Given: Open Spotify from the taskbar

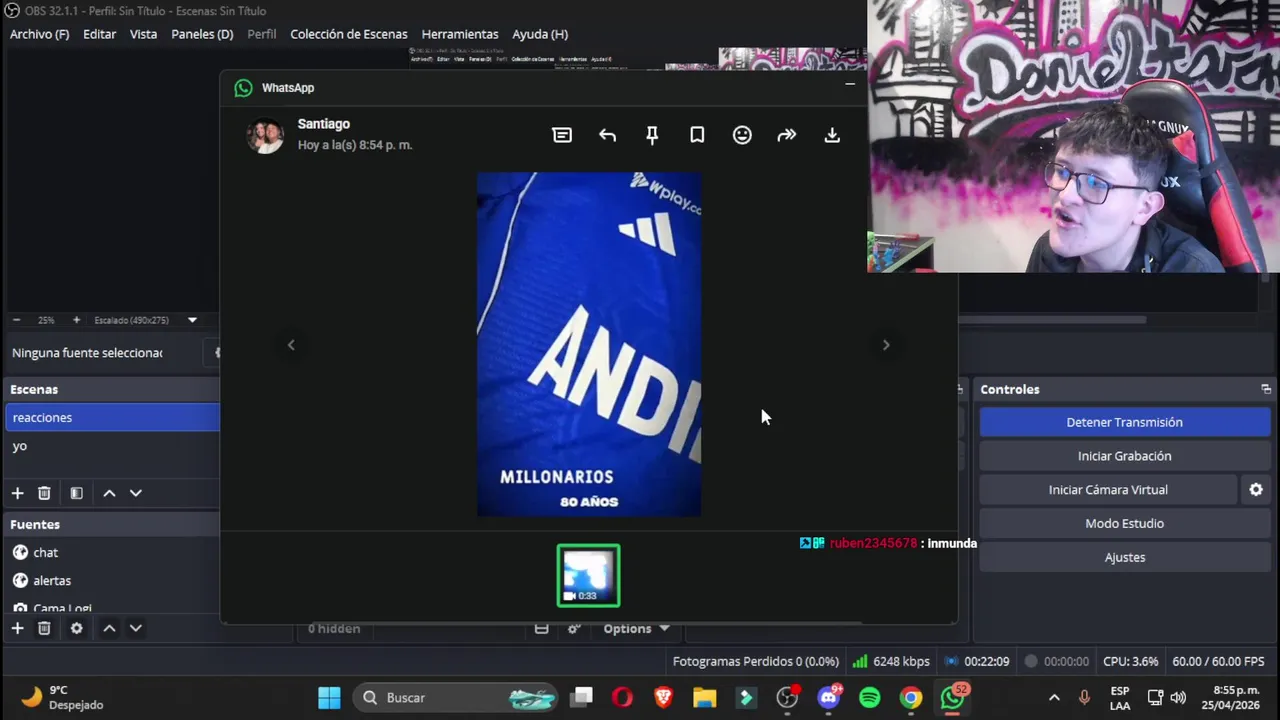Looking at the screenshot, I should coord(869,698).
